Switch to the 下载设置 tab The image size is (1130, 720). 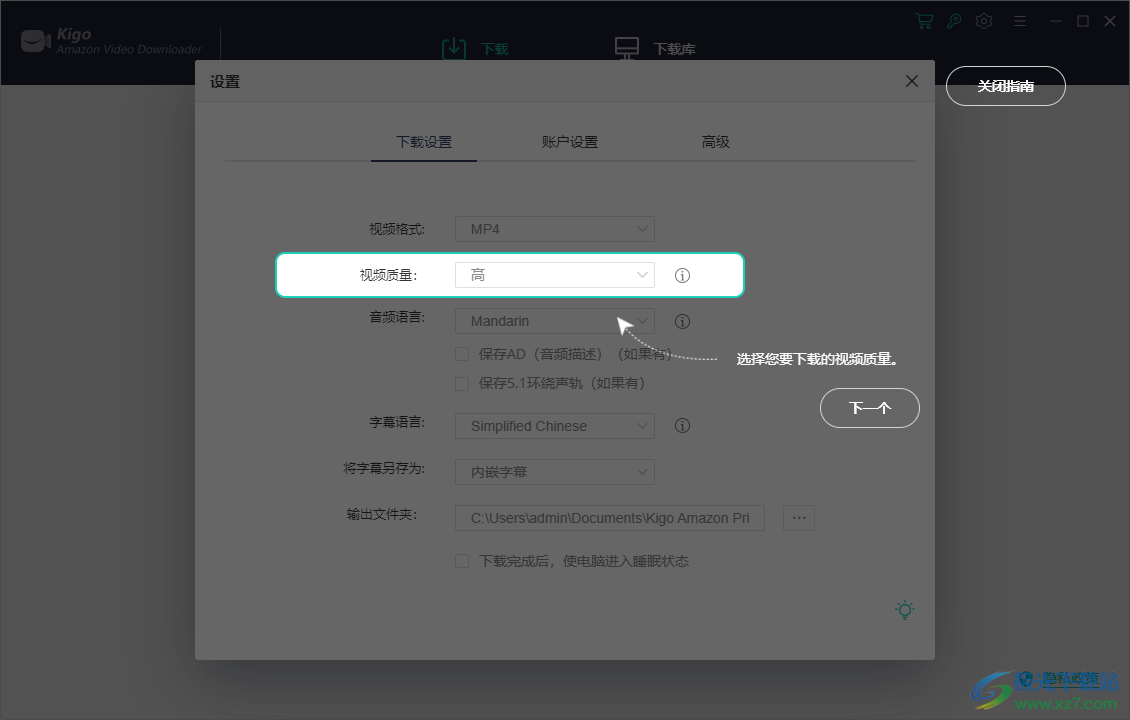tap(424, 142)
